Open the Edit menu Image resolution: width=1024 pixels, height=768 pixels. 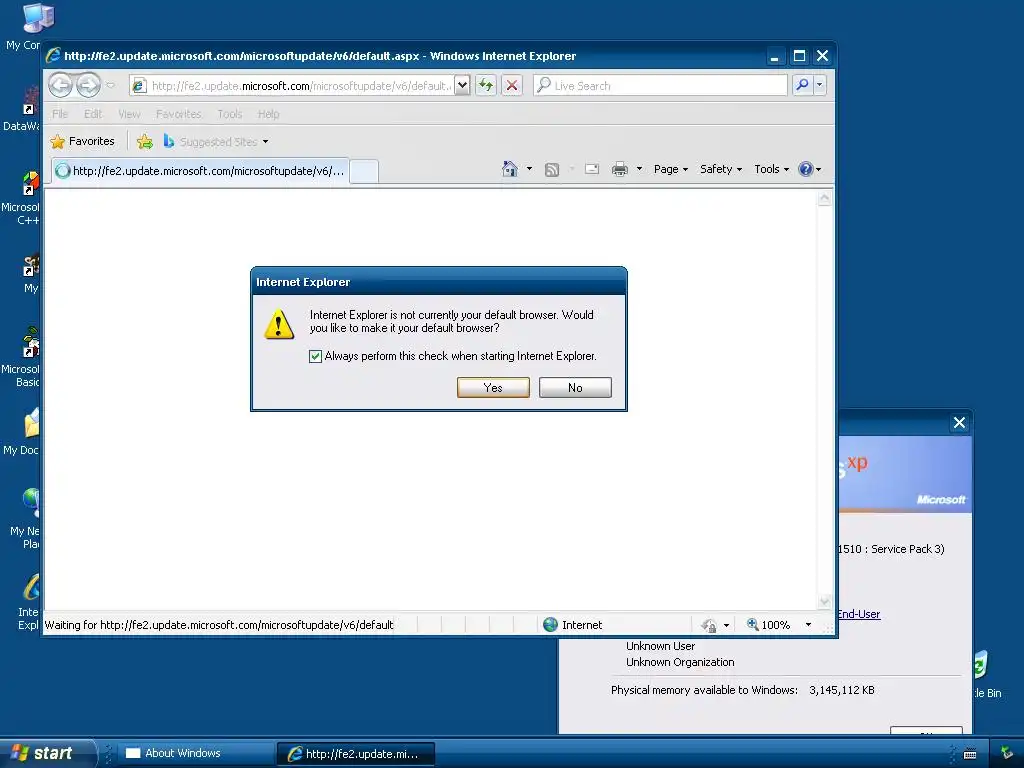(93, 114)
